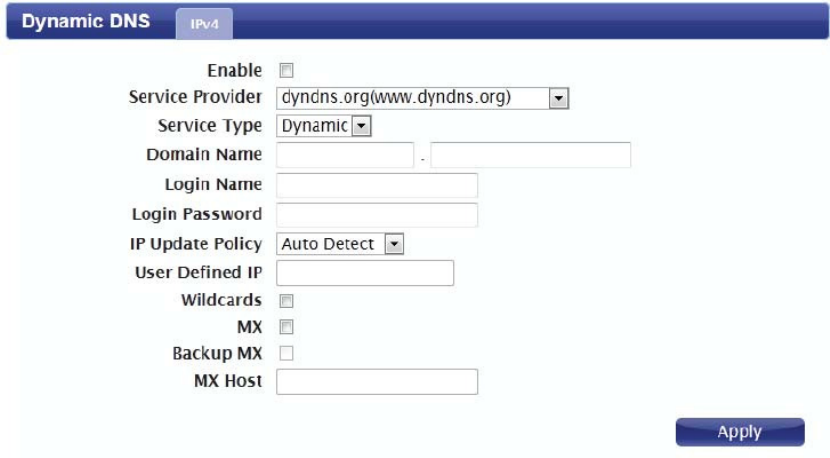Image resolution: width=830 pixels, height=458 pixels.
Task: Focus the MX Host text box
Action: click(376, 382)
